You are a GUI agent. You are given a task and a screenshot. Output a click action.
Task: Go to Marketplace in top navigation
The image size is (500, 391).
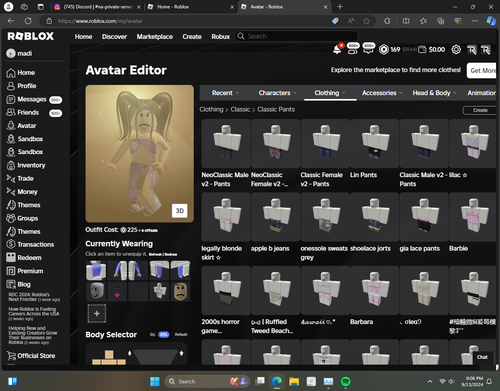point(155,37)
